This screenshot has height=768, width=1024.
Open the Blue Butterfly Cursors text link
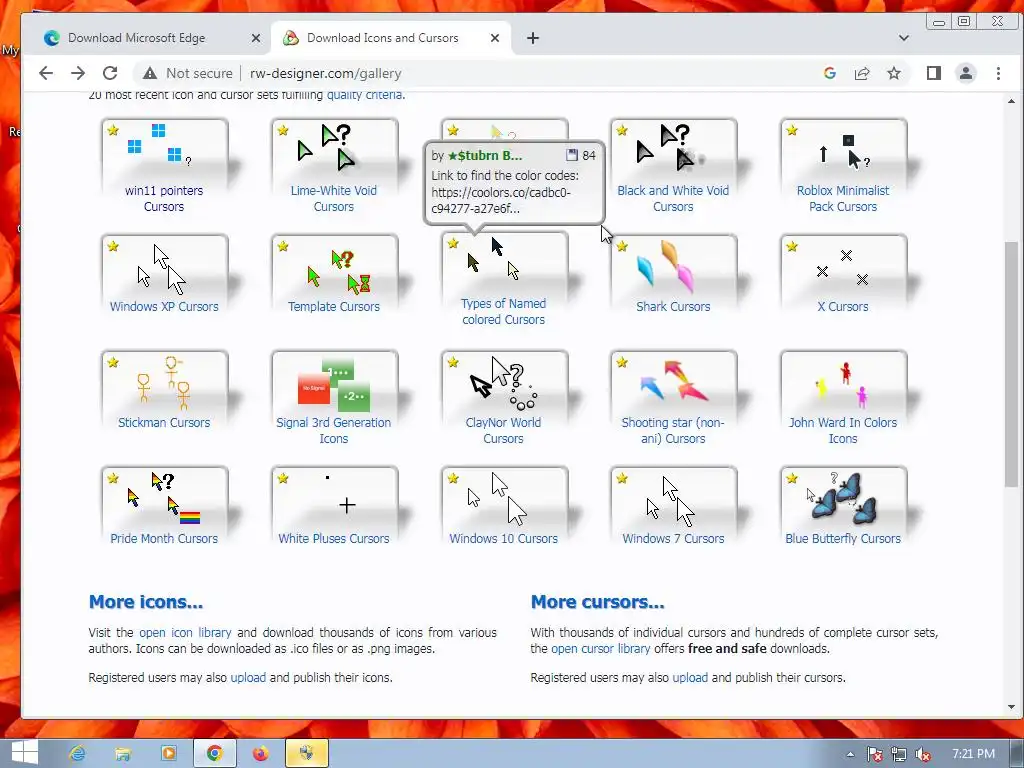(843, 539)
